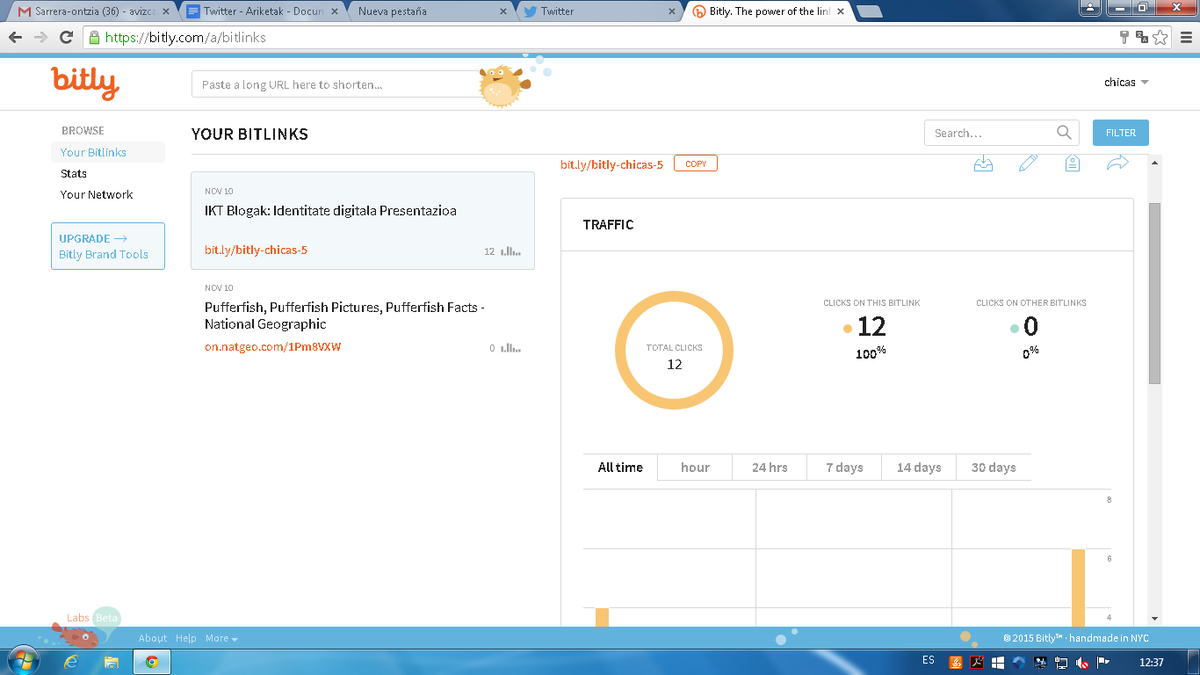
Task: Archive the bitlink using the inbox icon
Action: point(983,164)
